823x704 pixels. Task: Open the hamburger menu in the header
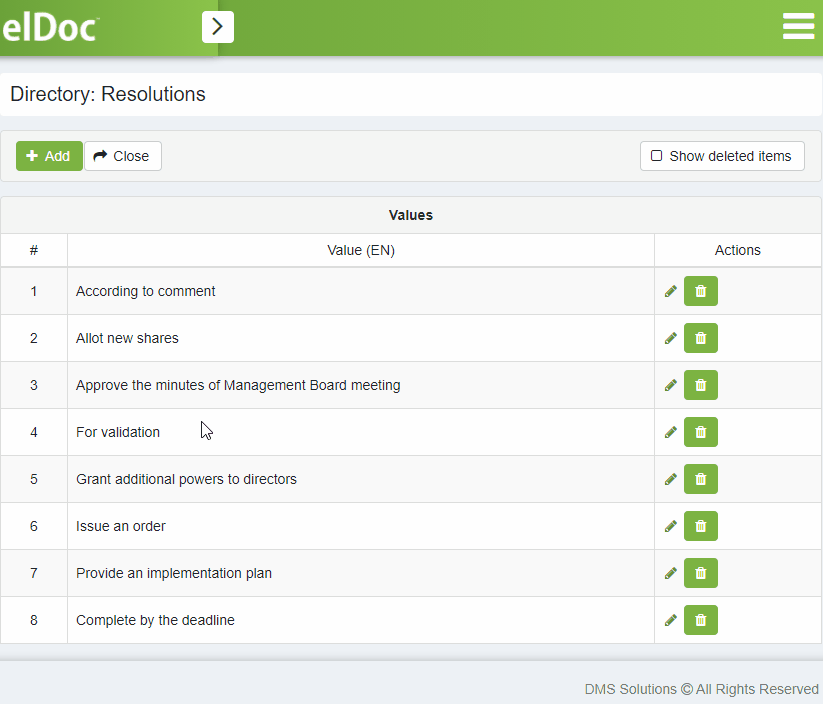pyautogui.click(x=798, y=27)
